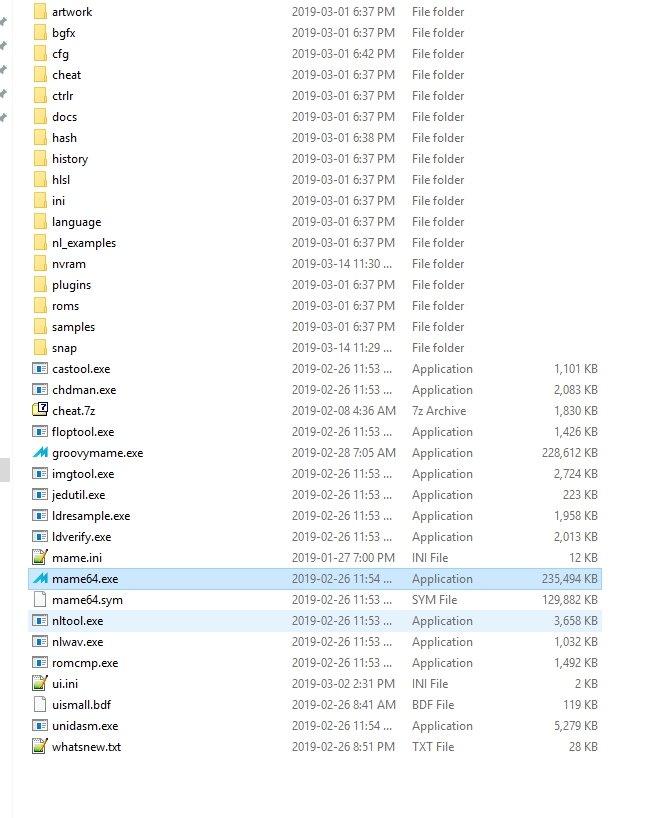Screen dimensions: 651x818
Task: Select the ldresample.exe file name
Action: point(91,516)
